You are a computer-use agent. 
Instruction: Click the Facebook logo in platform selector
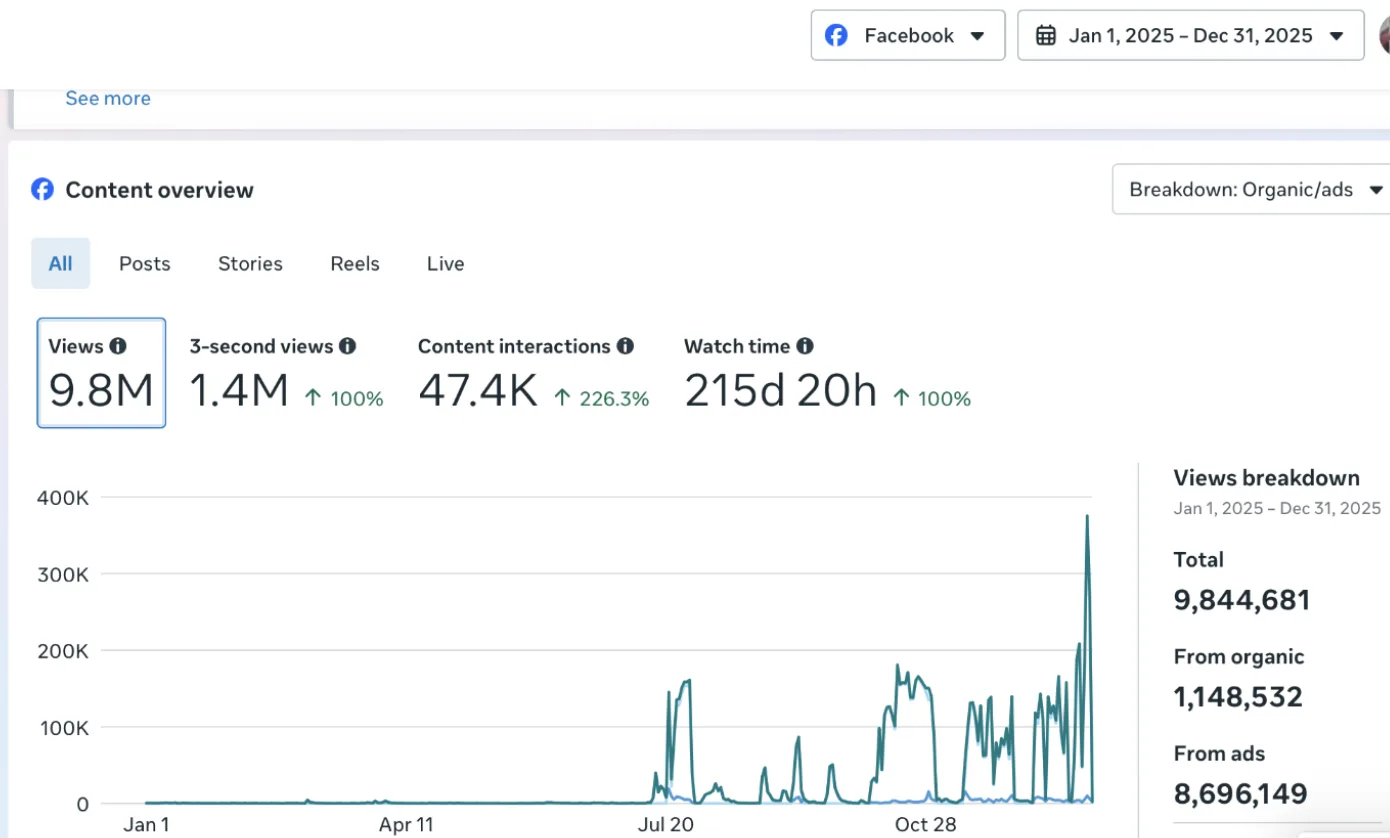tap(836, 36)
